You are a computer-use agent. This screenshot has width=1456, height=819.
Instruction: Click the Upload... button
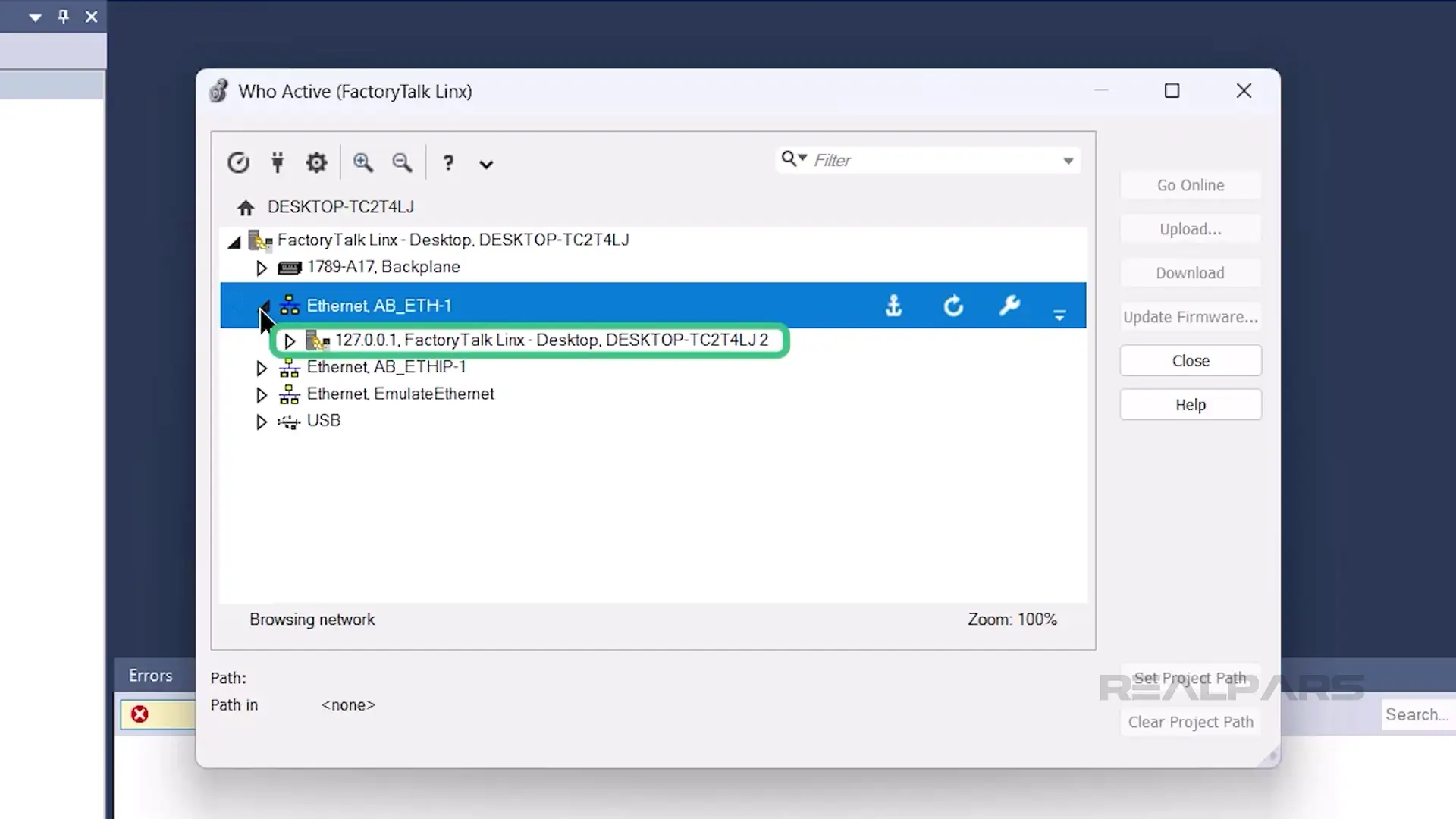click(x=1191, y=229)
